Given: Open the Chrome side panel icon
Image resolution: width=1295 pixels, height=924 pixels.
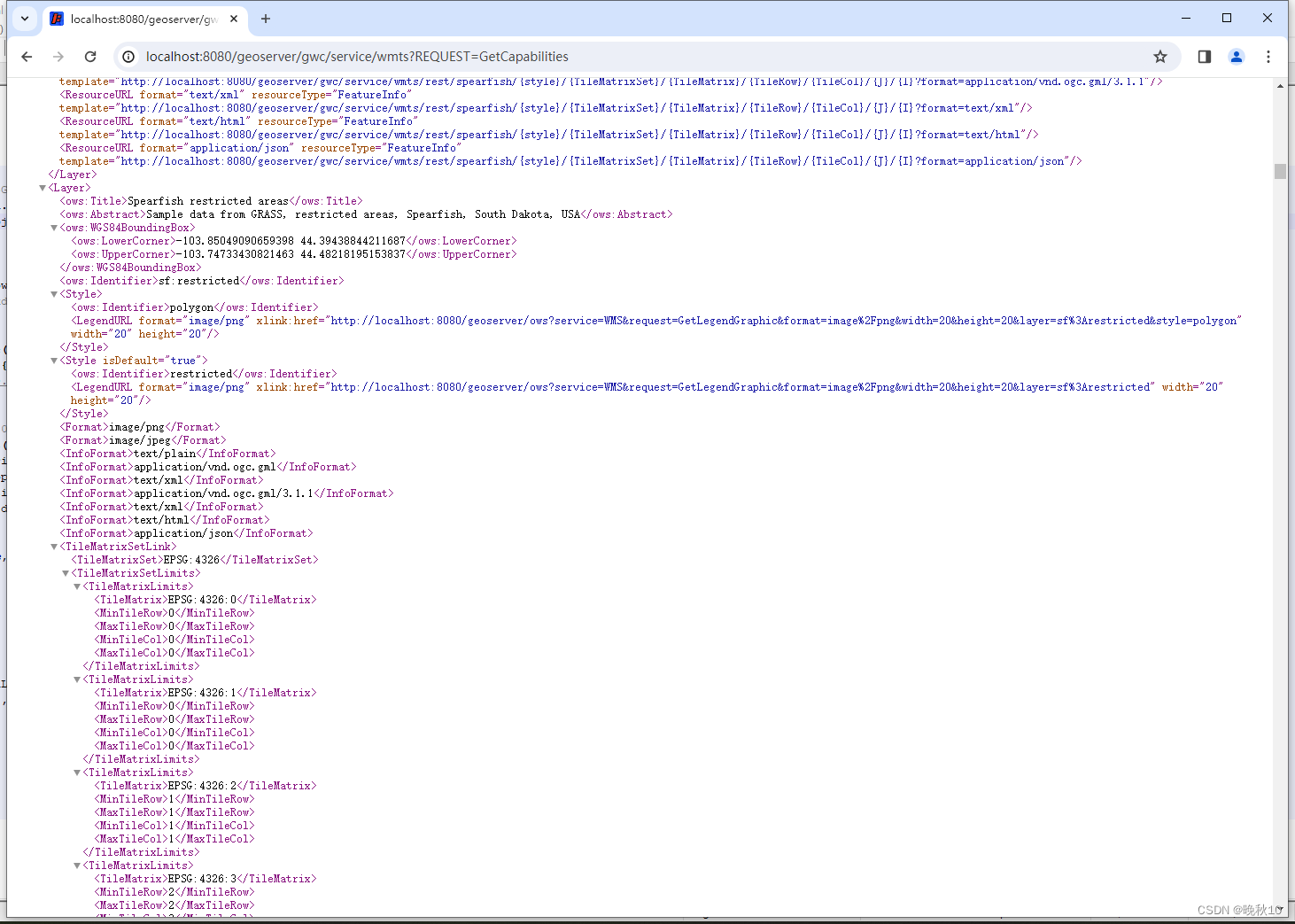Looking at the screenshot, I should (1204, 56).
